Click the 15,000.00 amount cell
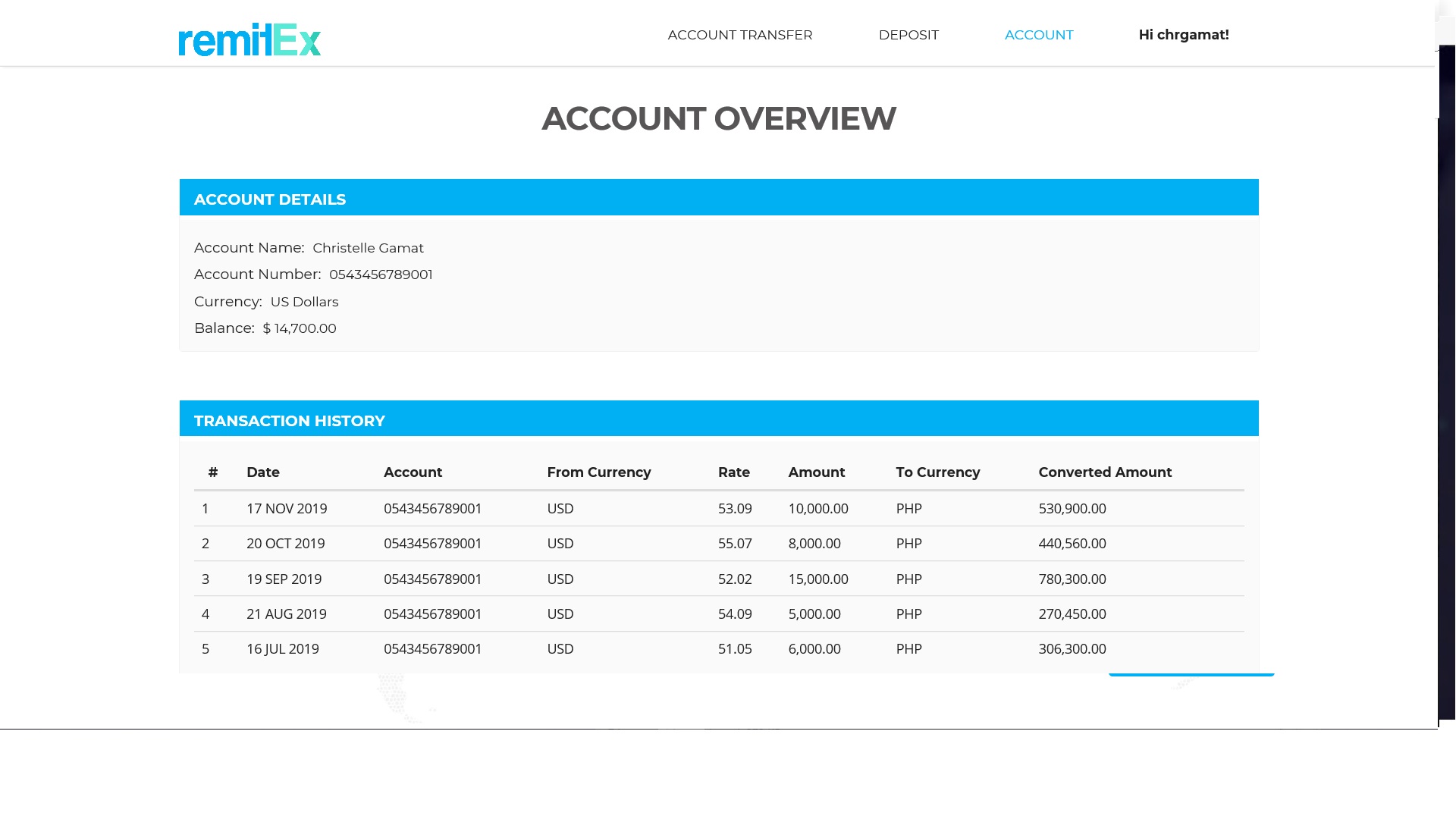1456x819 pixels. [x=817, y=579]
